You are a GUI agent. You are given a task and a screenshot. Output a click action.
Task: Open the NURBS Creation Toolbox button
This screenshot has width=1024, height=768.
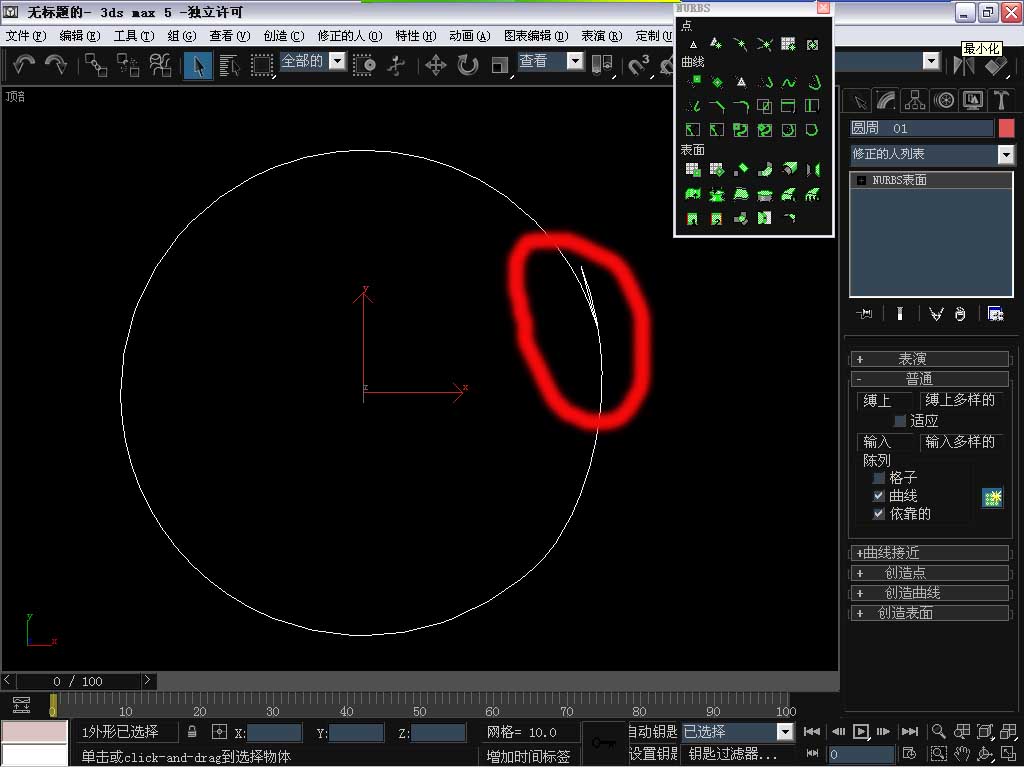pos(992,498)
